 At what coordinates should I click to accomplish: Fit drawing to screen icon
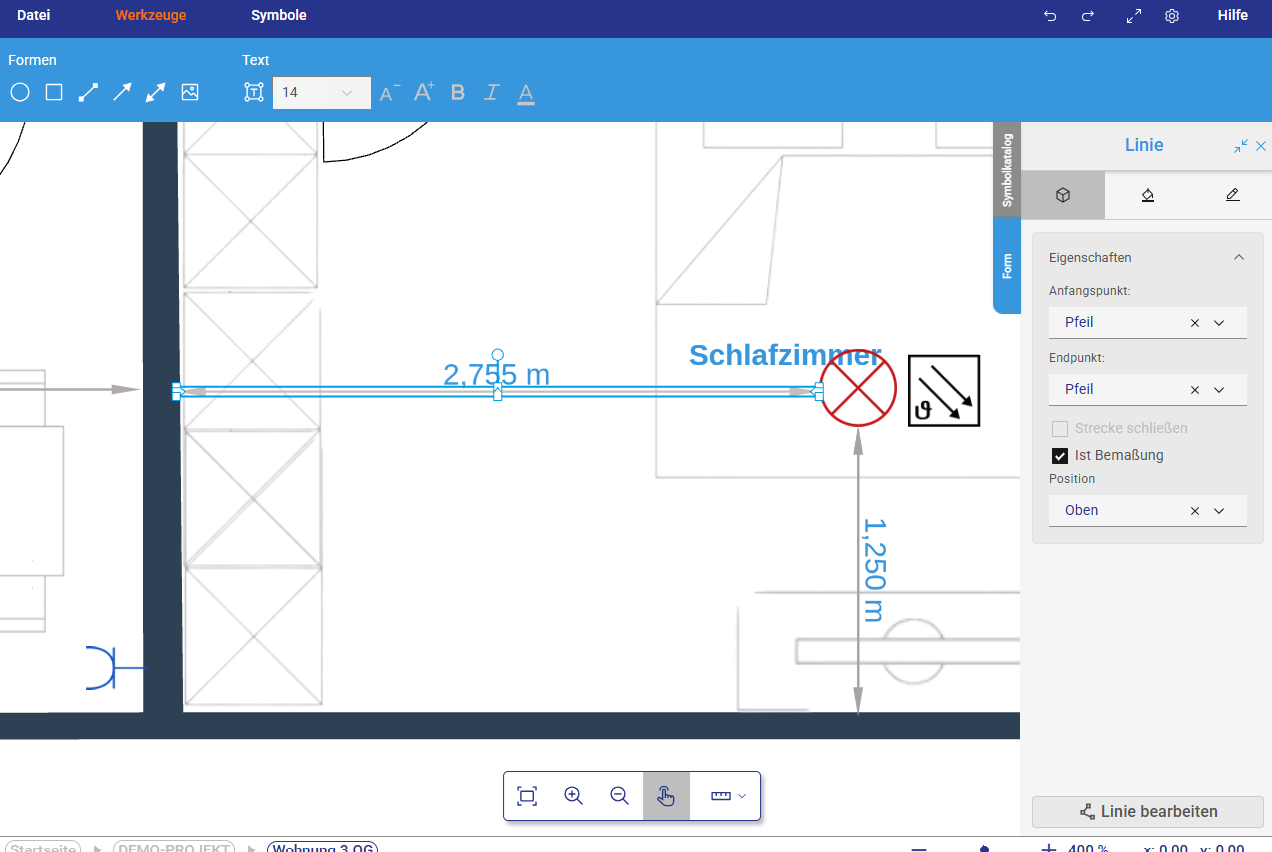[x=527, y=796]
